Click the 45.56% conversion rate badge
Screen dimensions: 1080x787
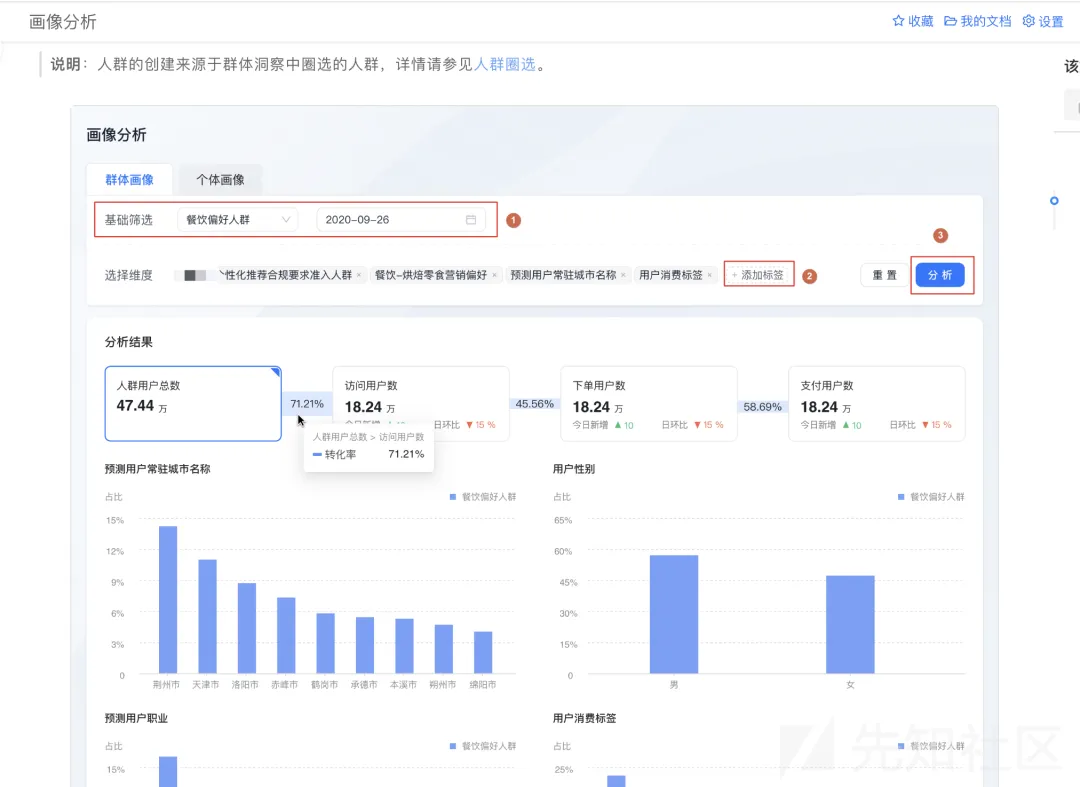534,403
